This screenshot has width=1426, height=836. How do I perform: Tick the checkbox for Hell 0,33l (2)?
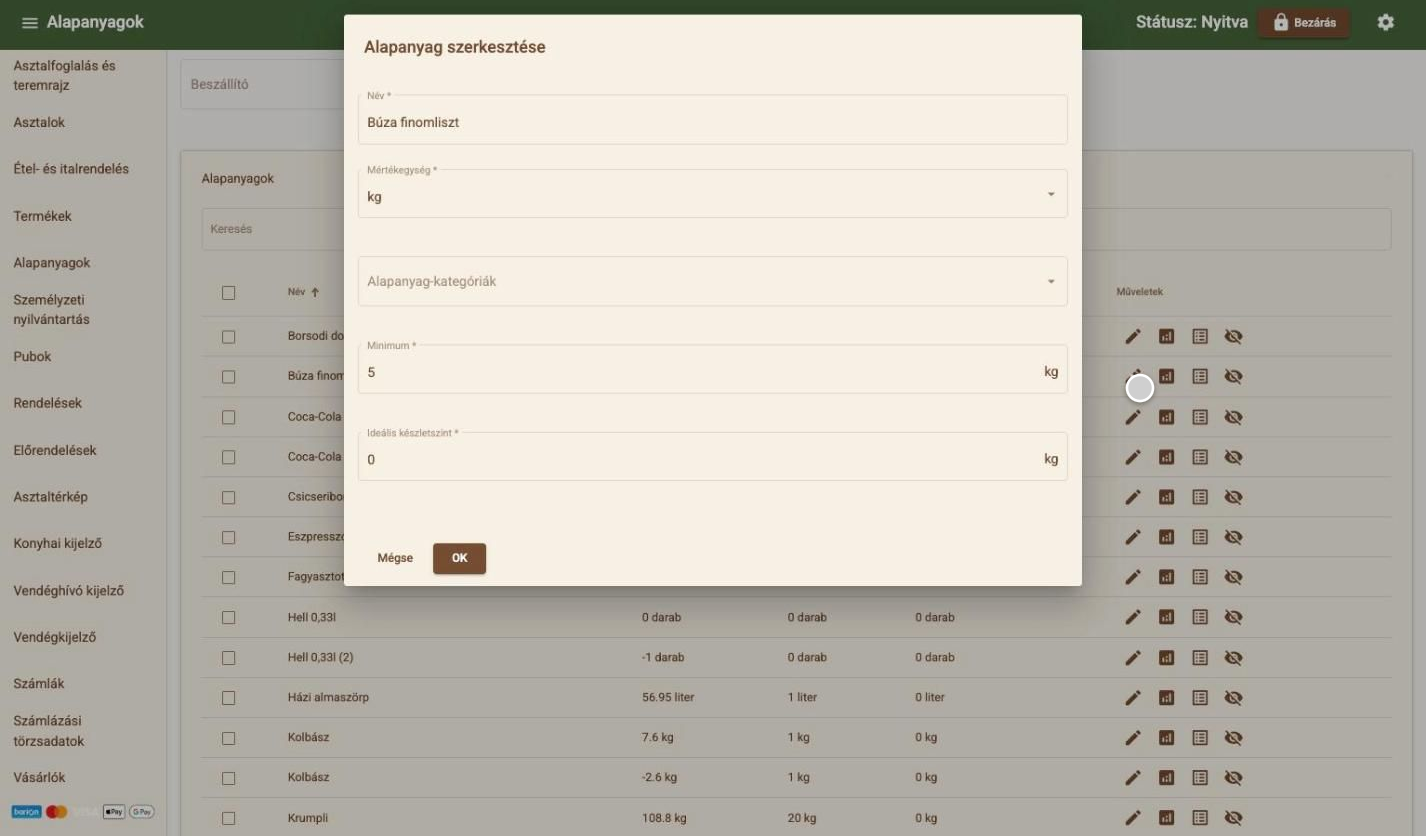pos(228,658)
